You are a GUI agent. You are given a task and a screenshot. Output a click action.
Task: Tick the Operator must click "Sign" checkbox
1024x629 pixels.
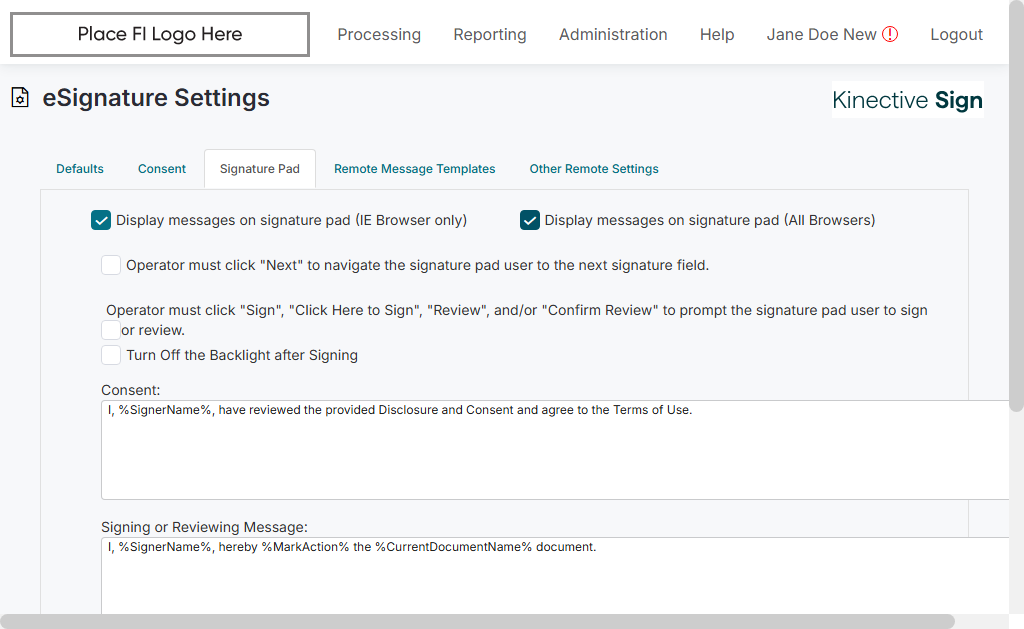tap(111, 329)
